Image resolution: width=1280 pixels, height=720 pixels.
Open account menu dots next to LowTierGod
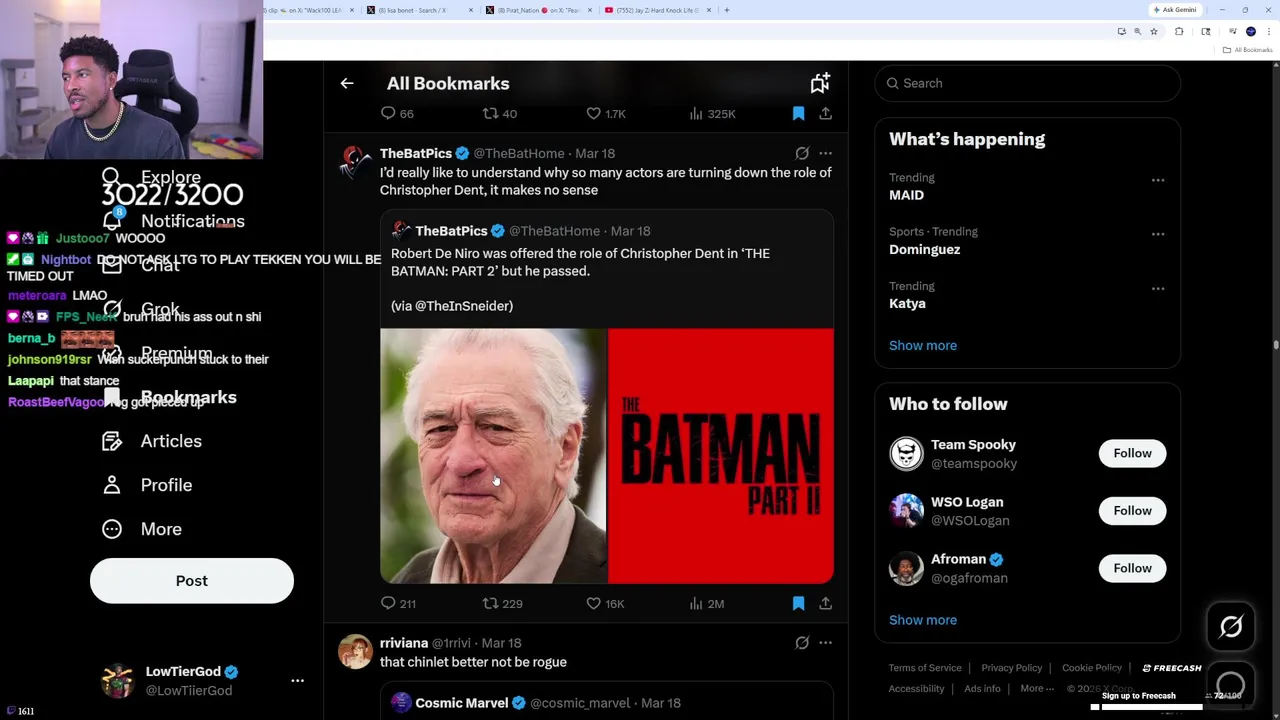297,681
